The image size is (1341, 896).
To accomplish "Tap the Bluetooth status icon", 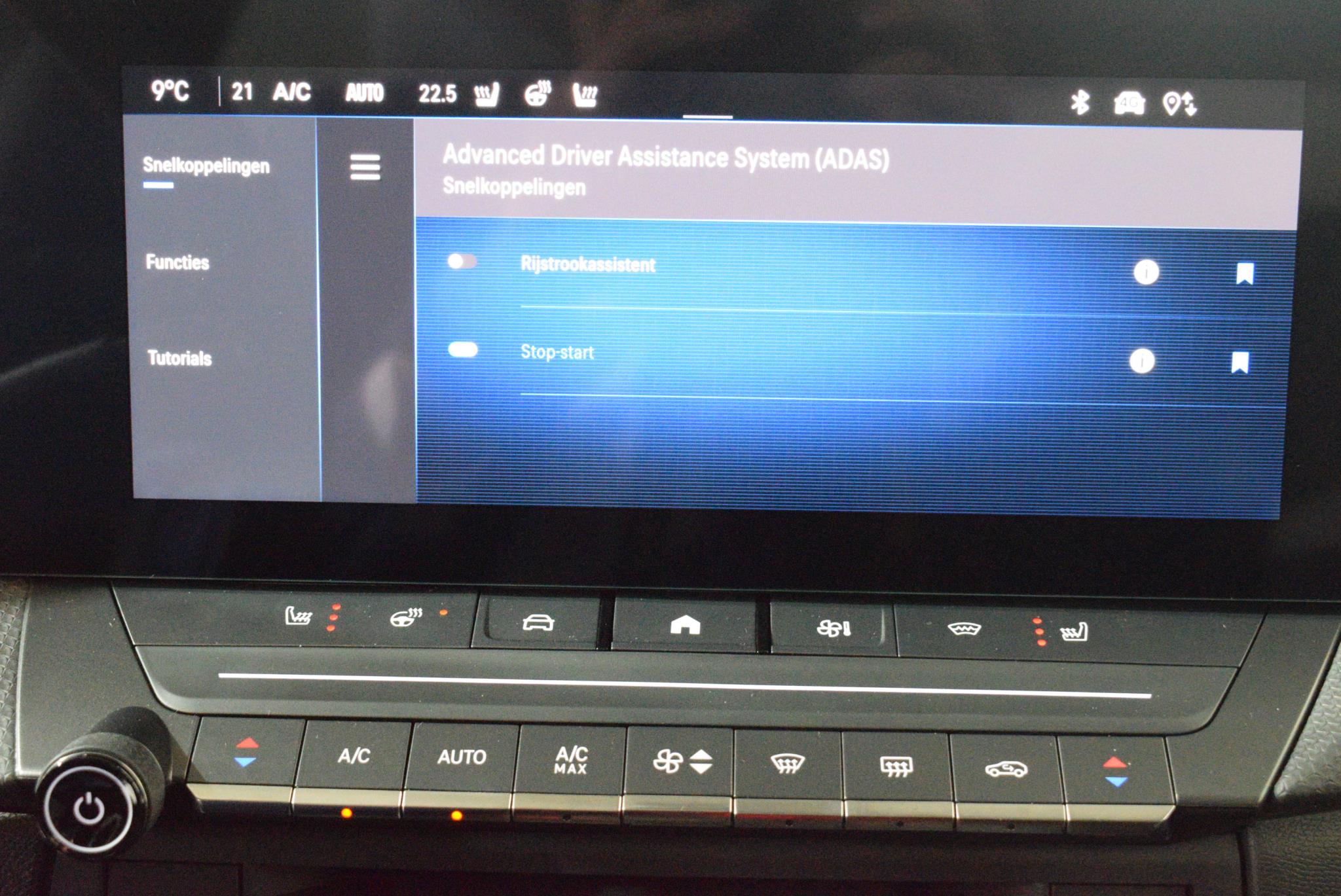I will pos(1079,103).
